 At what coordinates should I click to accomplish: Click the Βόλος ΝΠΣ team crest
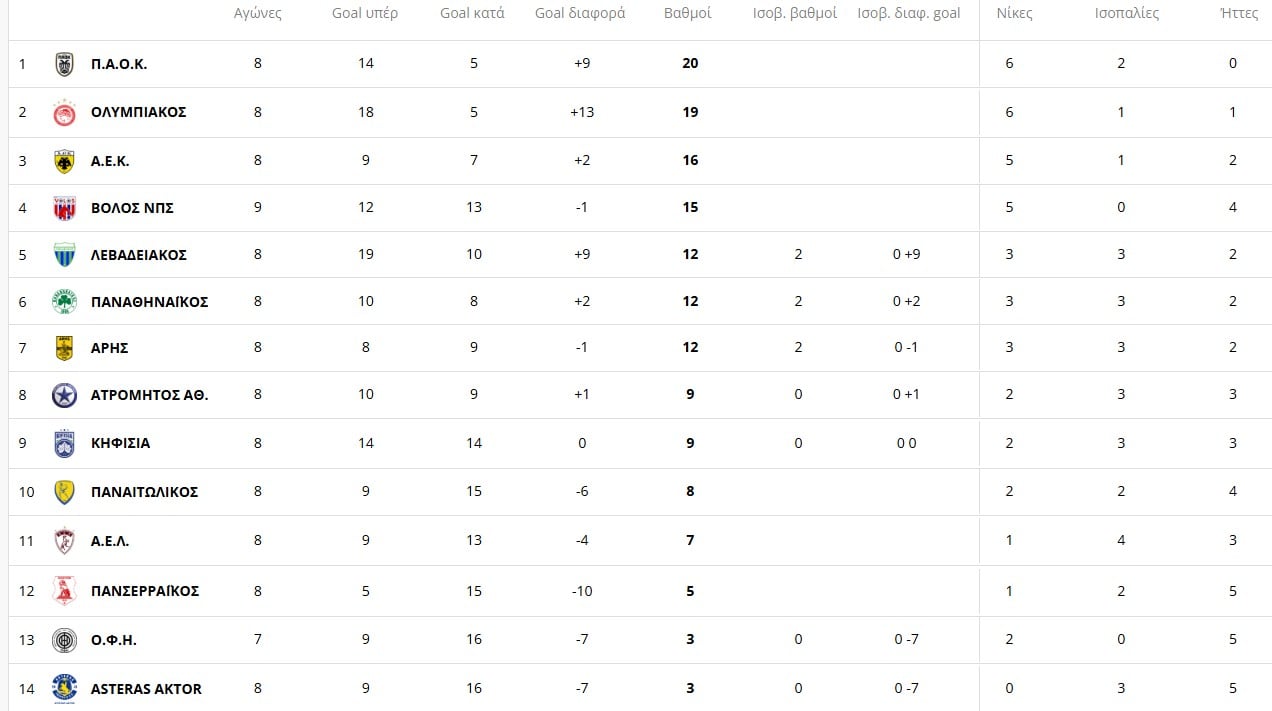64,208
